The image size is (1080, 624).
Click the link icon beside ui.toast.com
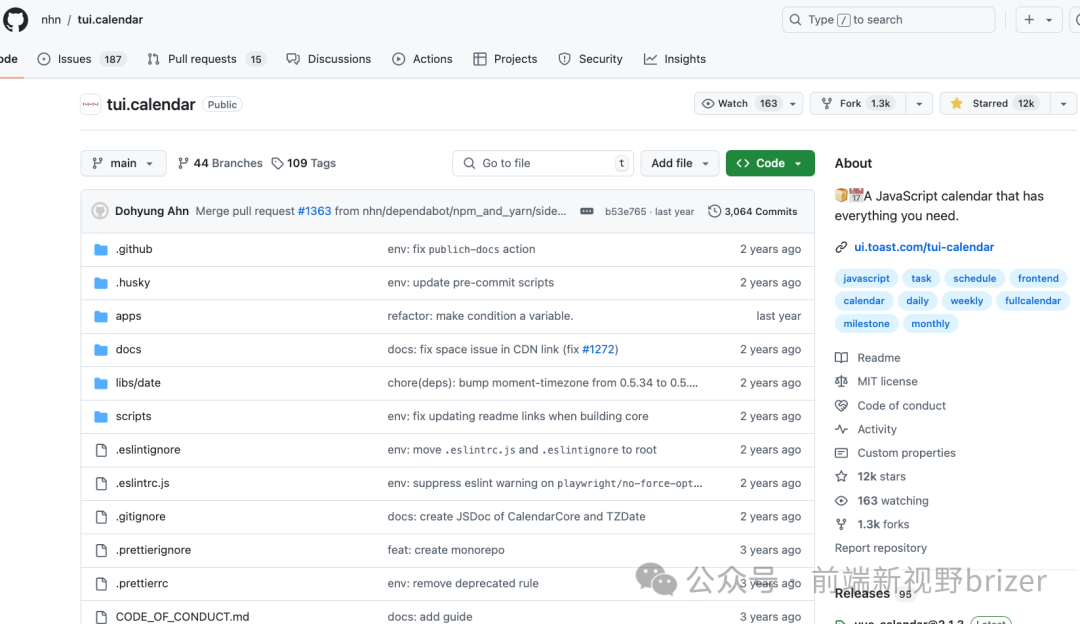(841, 247)
